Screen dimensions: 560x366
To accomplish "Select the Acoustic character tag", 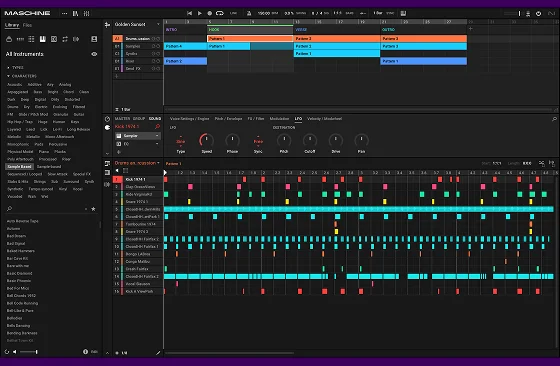I will pos(15,85).
